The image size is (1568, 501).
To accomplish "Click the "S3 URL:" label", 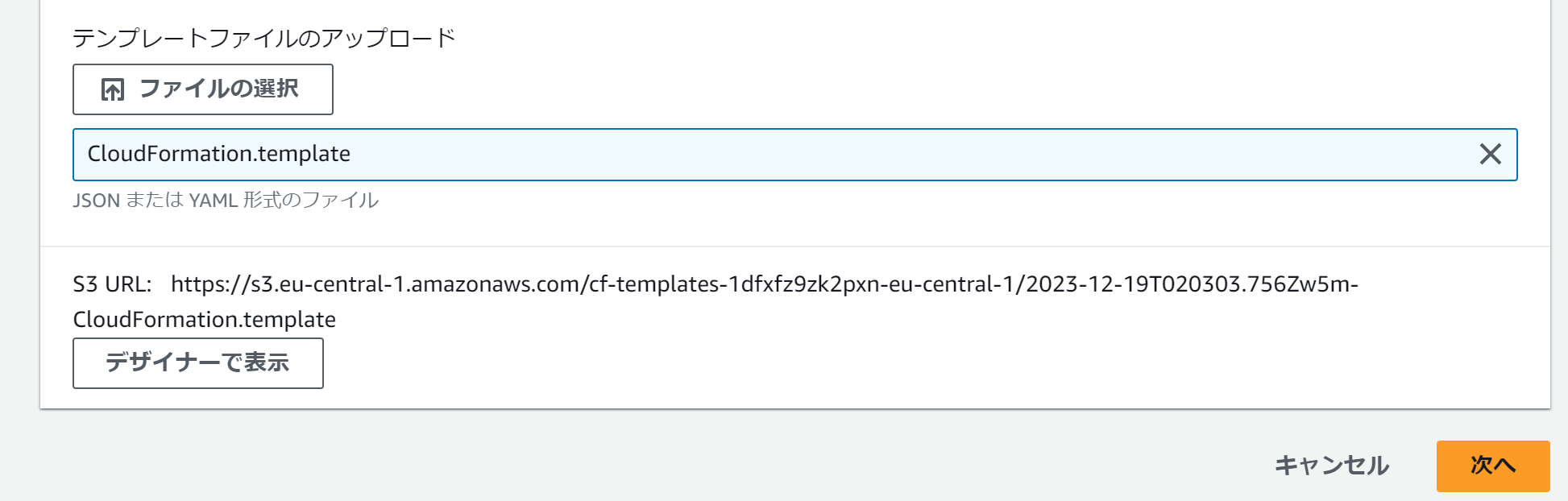I will pyautogui.click(x=112, y=284).
